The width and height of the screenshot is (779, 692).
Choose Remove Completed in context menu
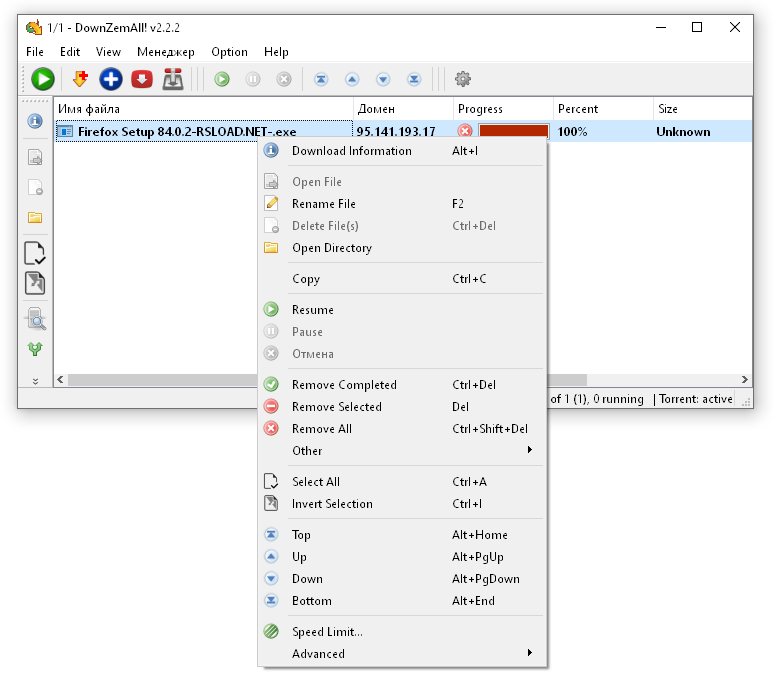(402, 384)
